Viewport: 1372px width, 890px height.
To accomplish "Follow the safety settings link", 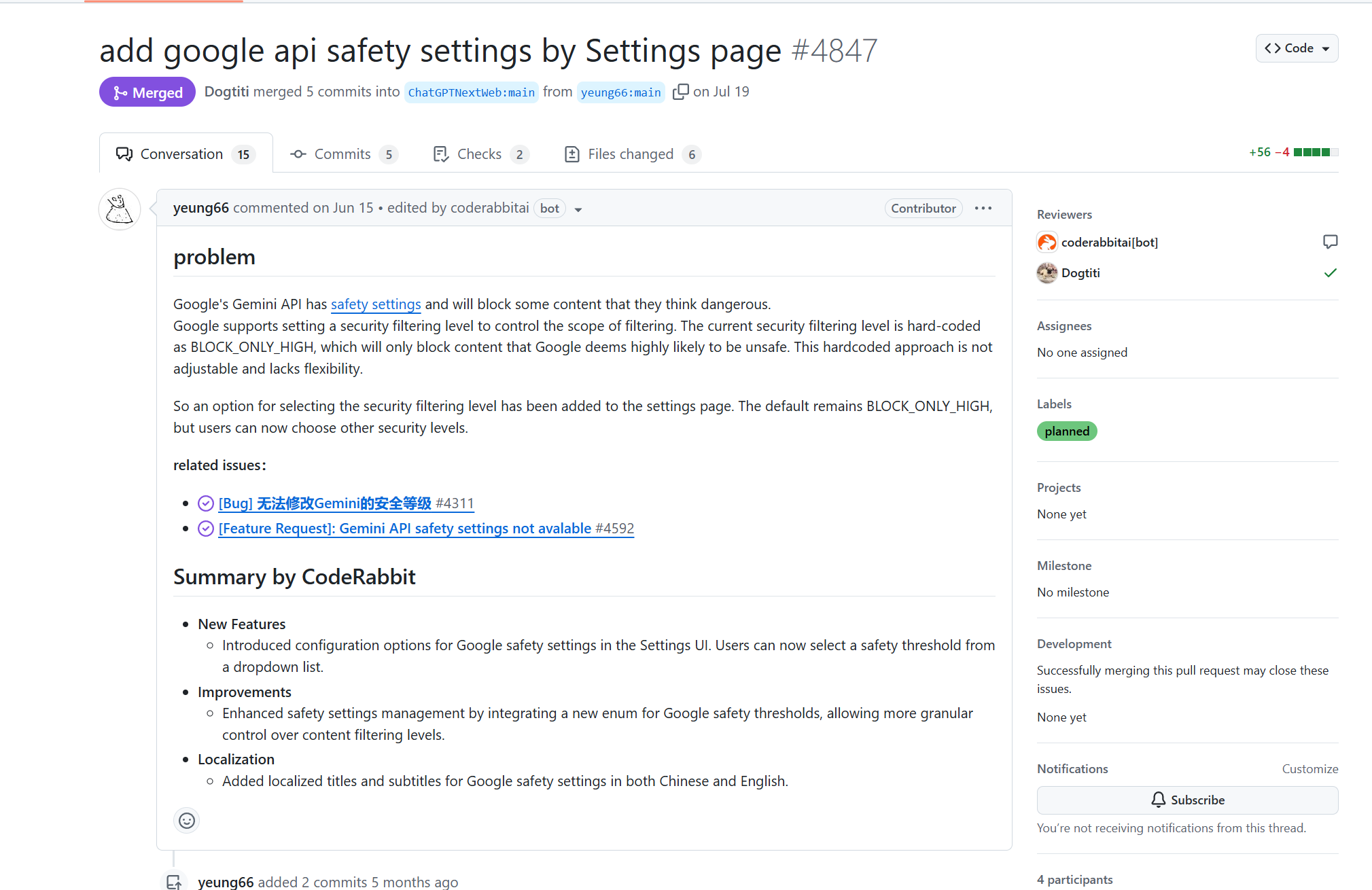I will click(x=376, y=304).
